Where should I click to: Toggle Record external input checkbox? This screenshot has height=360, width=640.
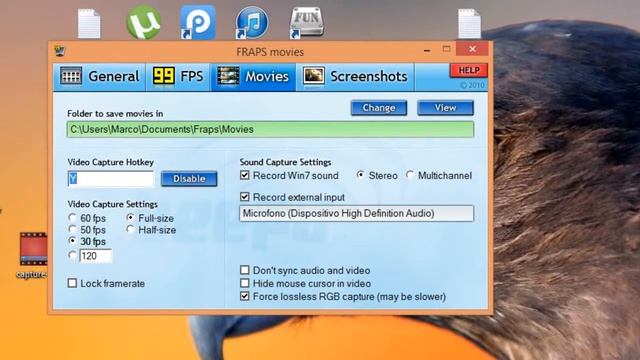pyautogui.click(x=244, y=197)
